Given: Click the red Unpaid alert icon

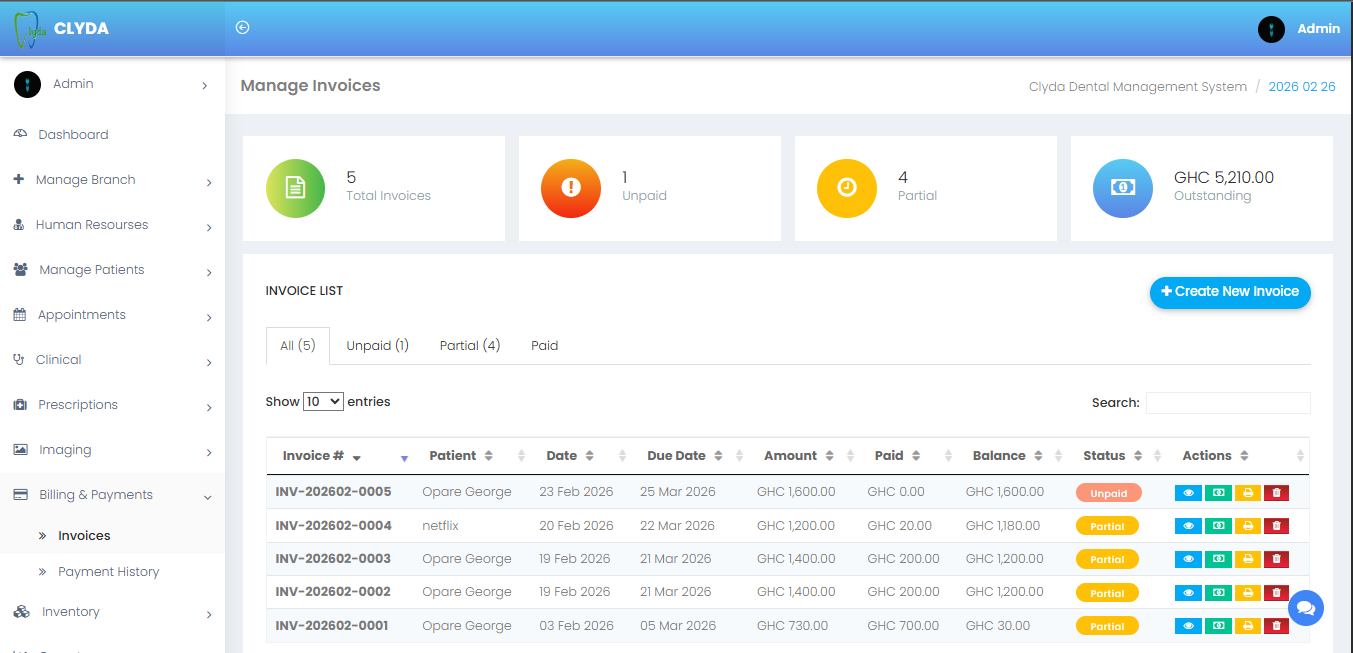Looking at the screenshot, I should coord(571,188).
